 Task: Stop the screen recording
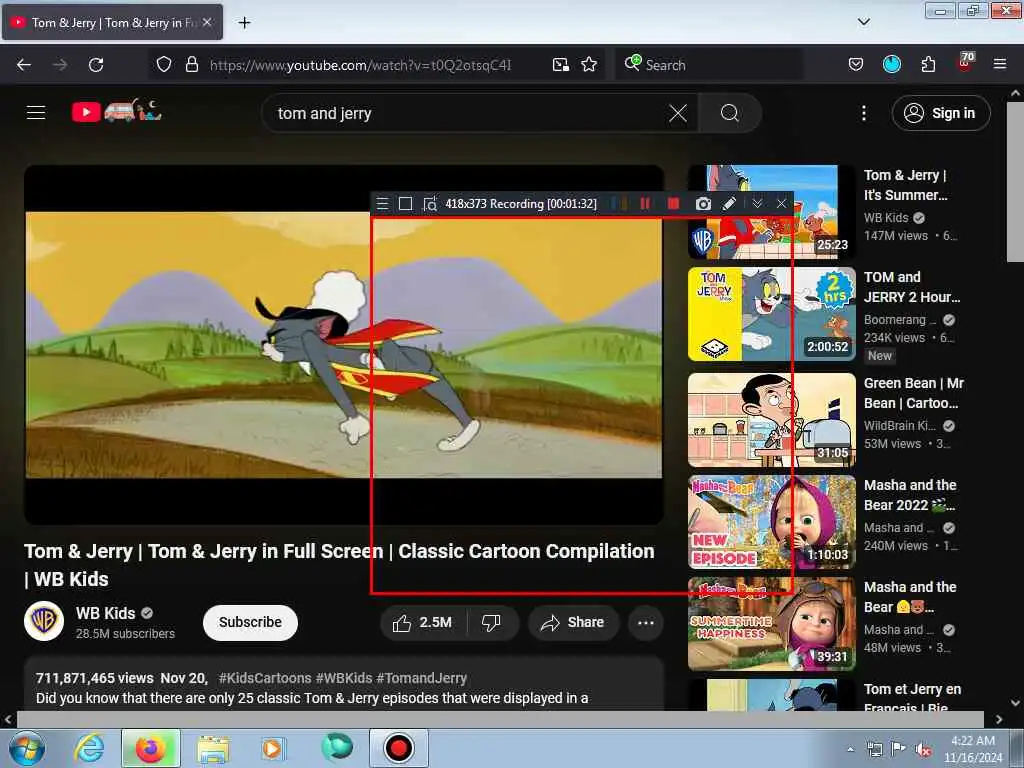tap(673, 204)
